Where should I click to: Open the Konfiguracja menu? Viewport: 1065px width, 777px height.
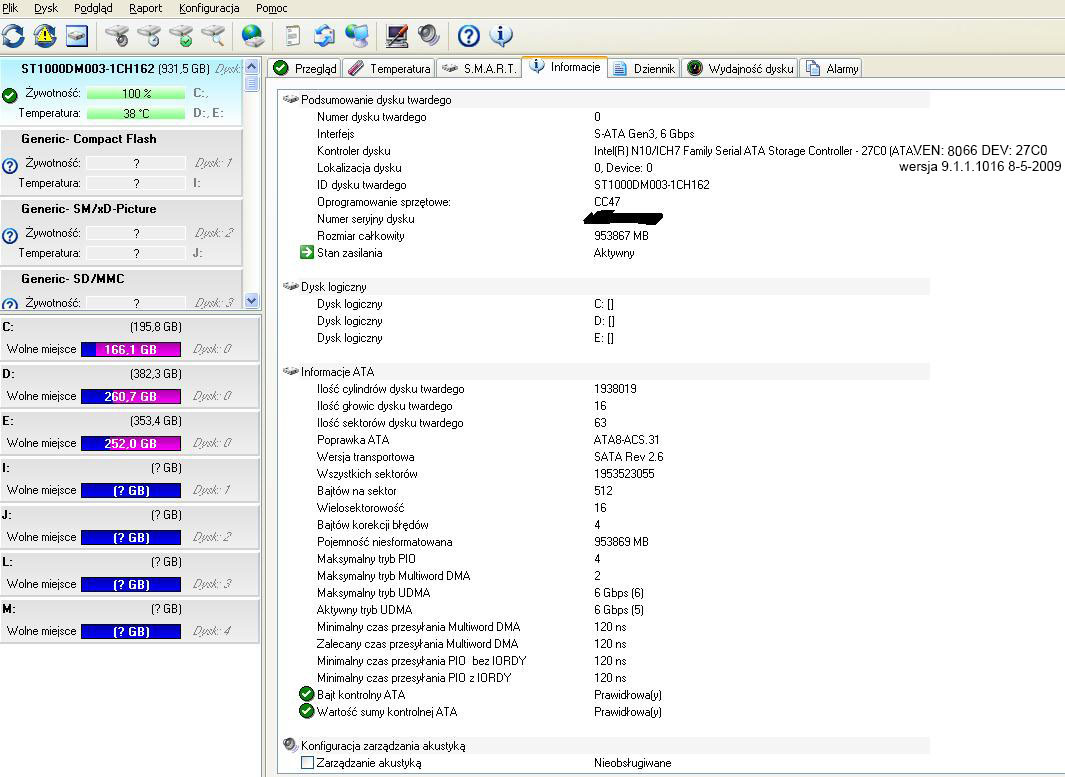209,8
